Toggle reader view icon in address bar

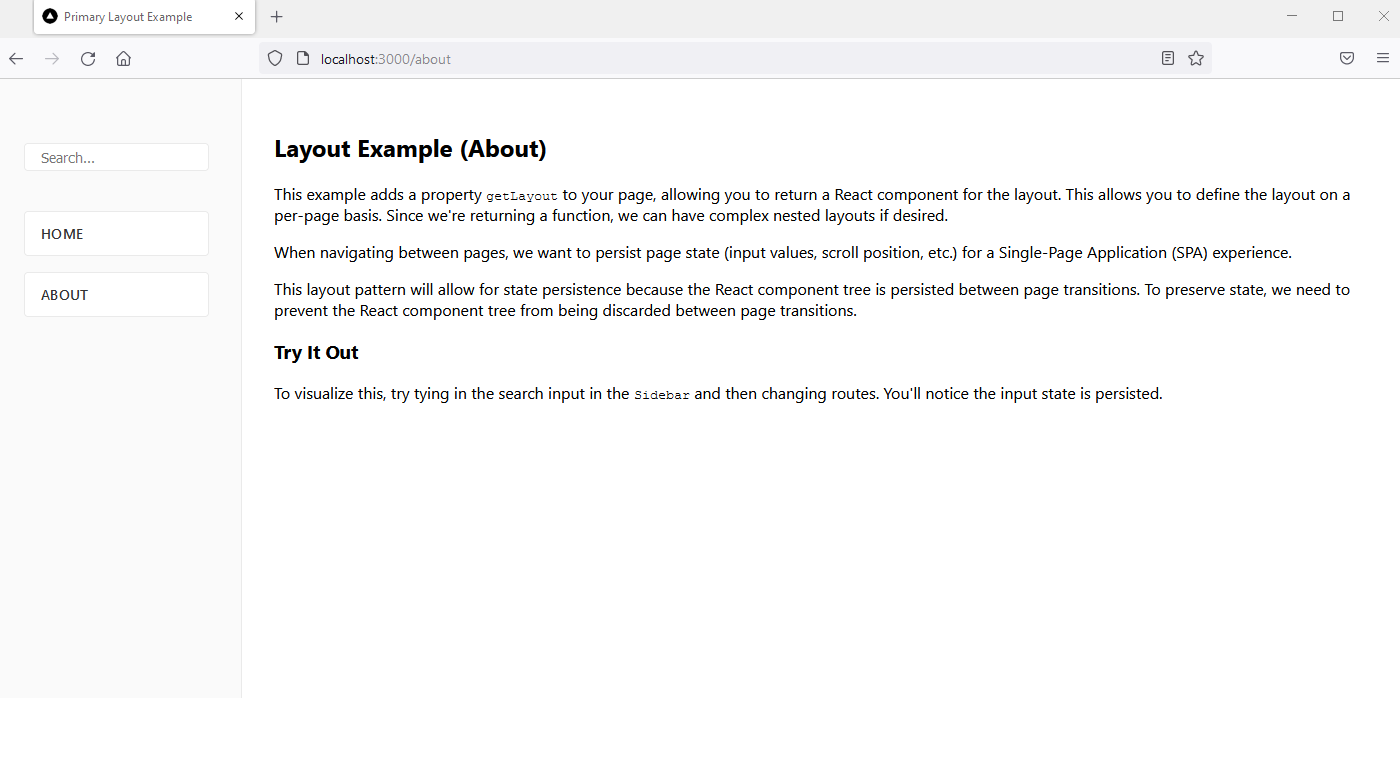point(1168,59)
